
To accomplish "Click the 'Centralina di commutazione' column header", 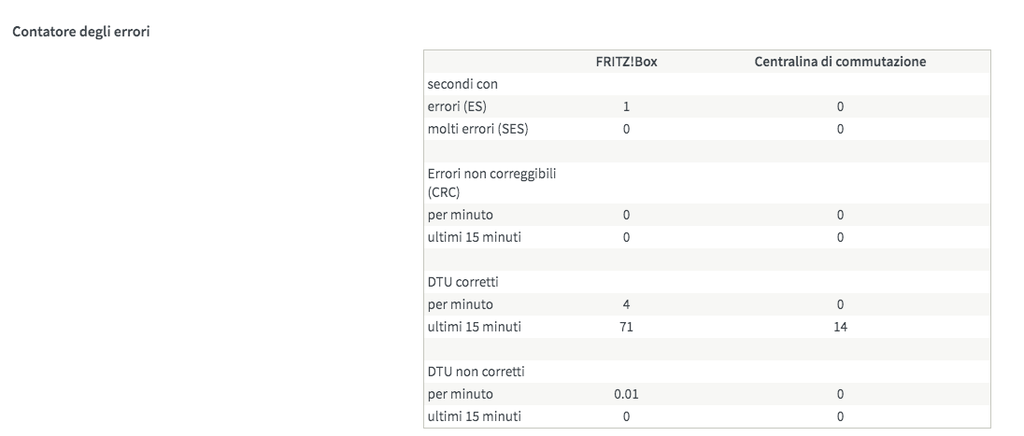I will click(839, 62).
